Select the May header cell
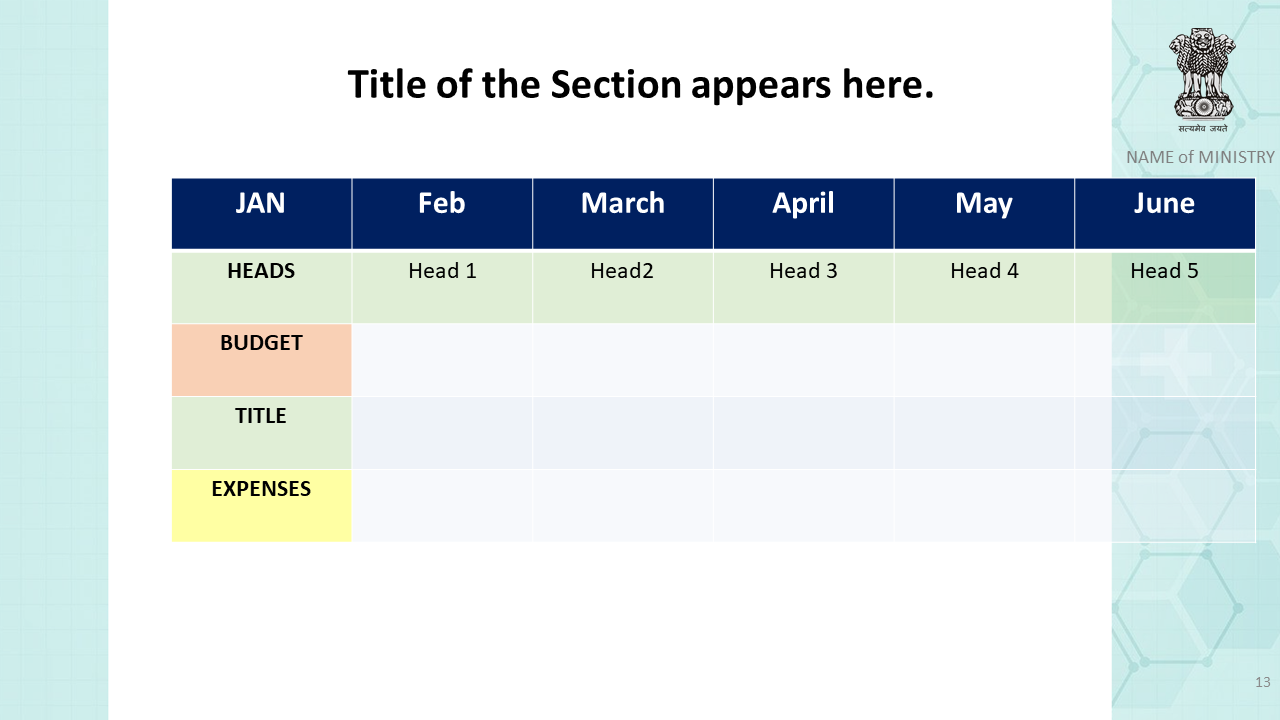Viewport: 1280px width, 720px height. 984,213
